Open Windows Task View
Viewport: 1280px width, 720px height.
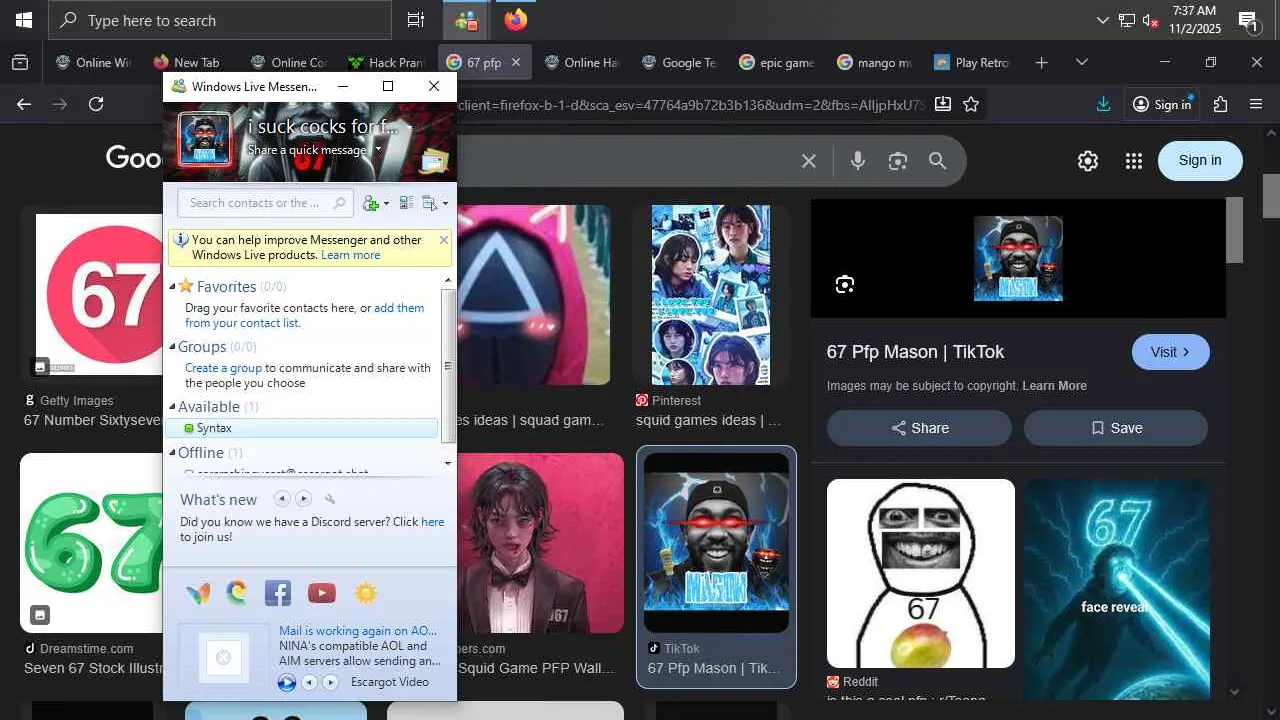(416, 20)
